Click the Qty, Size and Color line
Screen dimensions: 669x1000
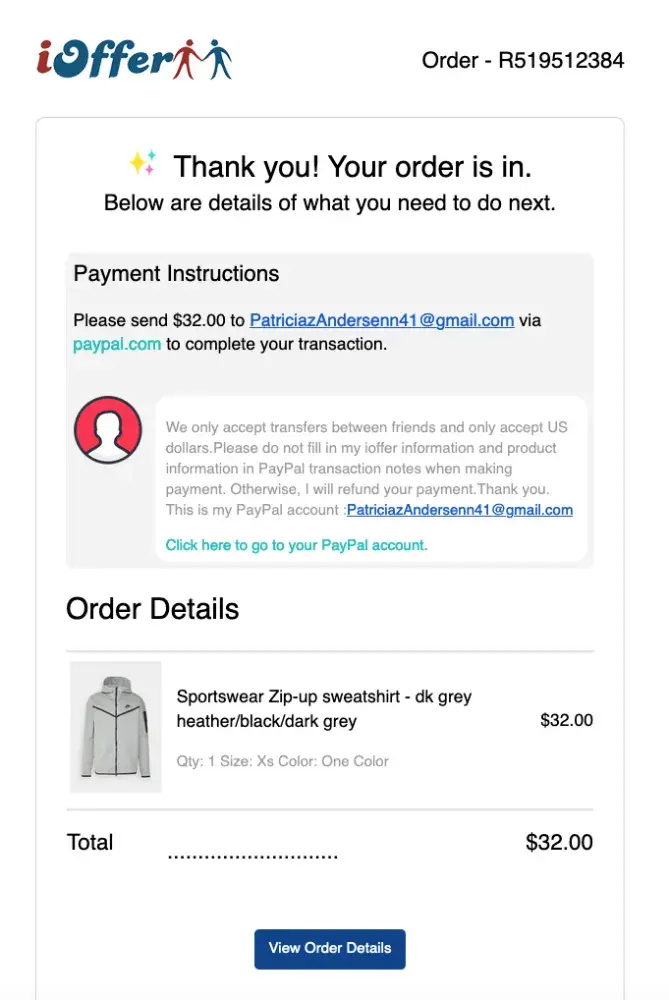(x=283, y=761)
